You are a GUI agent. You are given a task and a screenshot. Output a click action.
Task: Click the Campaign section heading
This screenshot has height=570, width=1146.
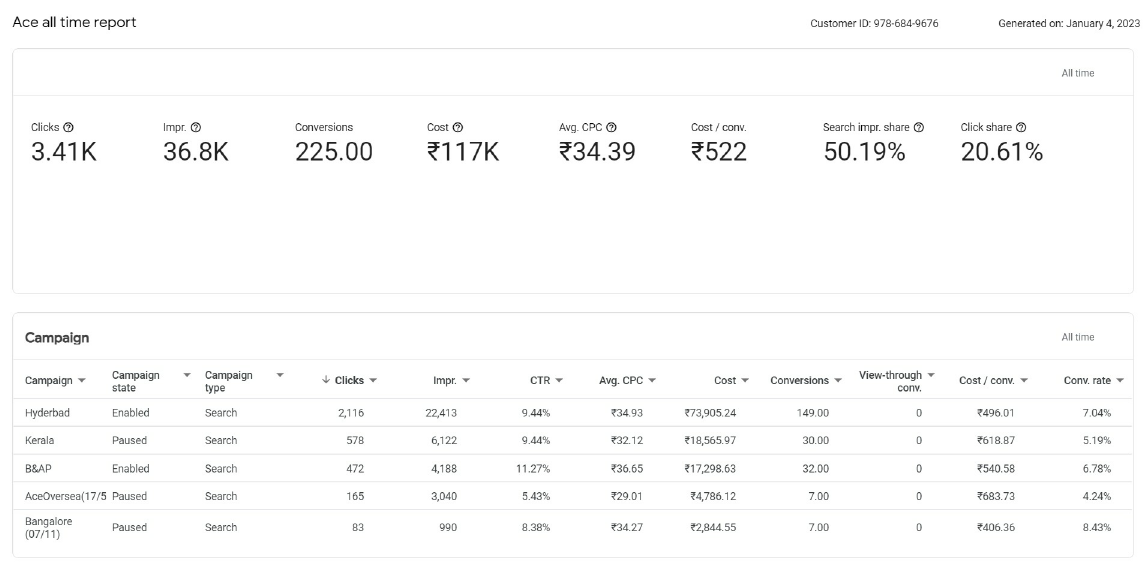(x=57, y=338)
